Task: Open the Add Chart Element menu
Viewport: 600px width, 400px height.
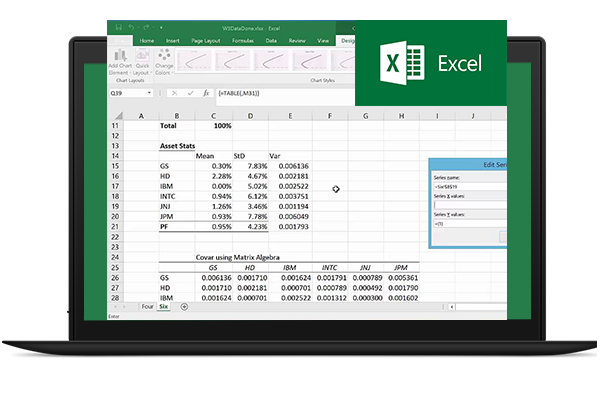Action: pos(120,62)
